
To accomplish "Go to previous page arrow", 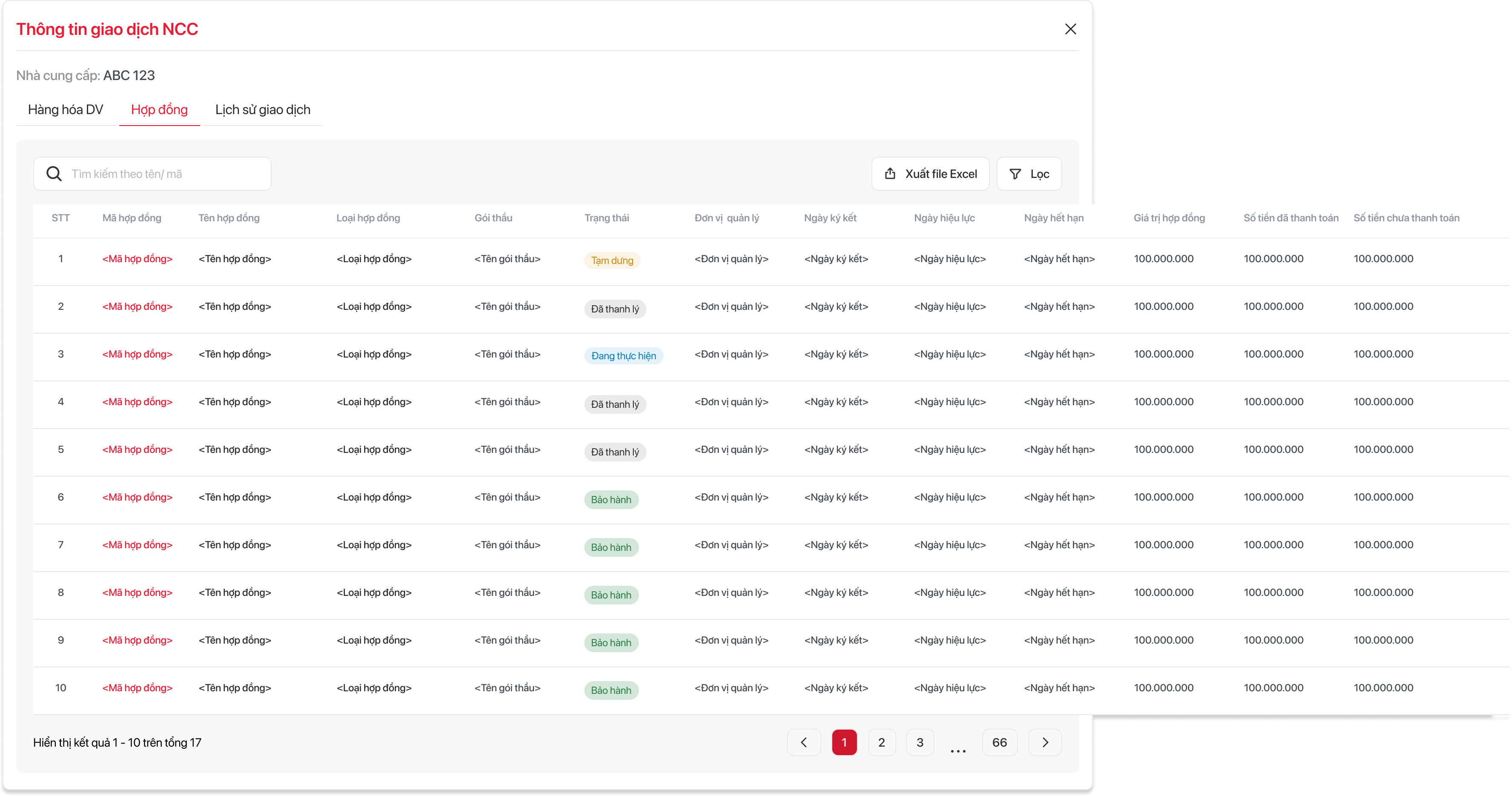I will coord(804,742).
